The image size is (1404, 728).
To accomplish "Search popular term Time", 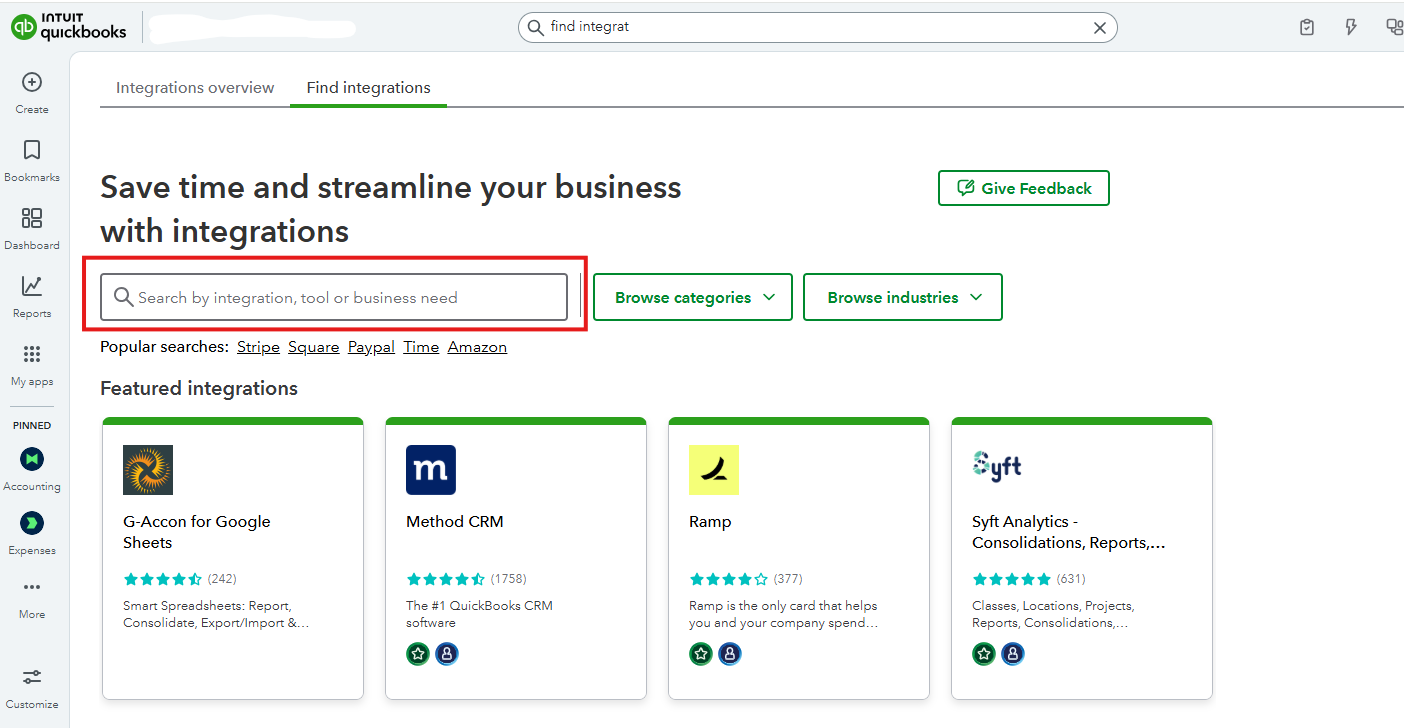I will click(x=421, y=347).
